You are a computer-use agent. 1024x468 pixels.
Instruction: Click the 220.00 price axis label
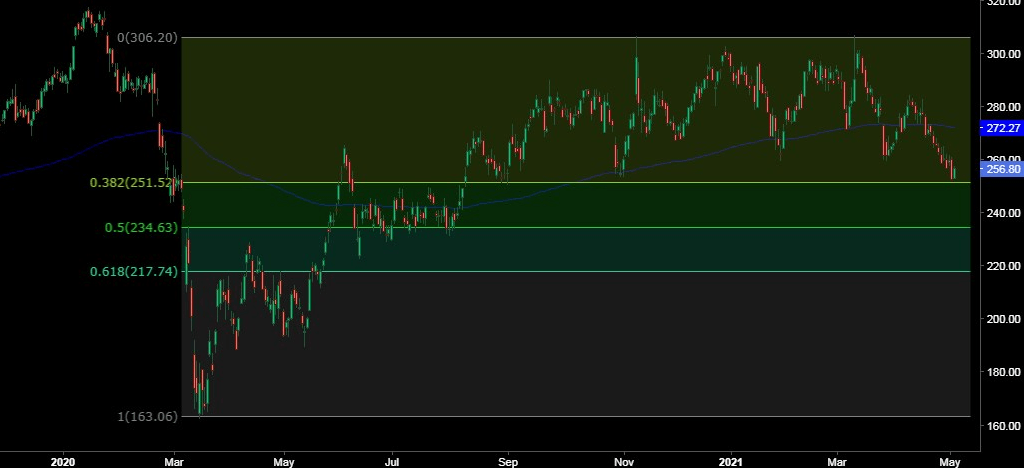coord(1004,266)
